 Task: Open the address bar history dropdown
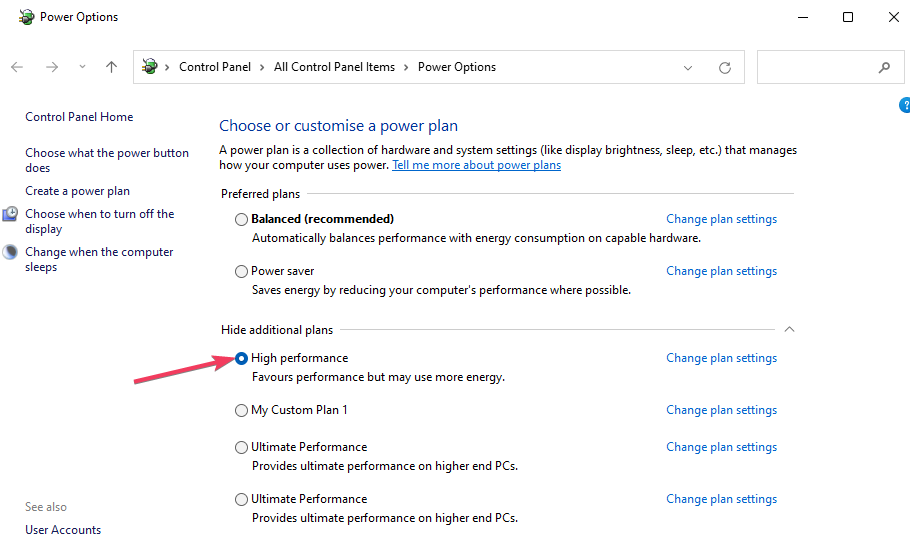point(688,68)
